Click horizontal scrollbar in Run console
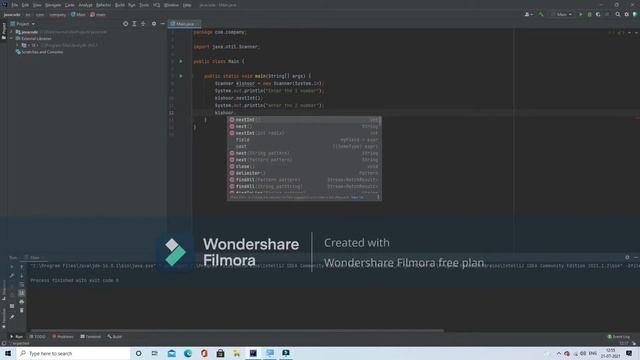Image resolution: width=640 pixels, height=360 pixels. (237, 330)
